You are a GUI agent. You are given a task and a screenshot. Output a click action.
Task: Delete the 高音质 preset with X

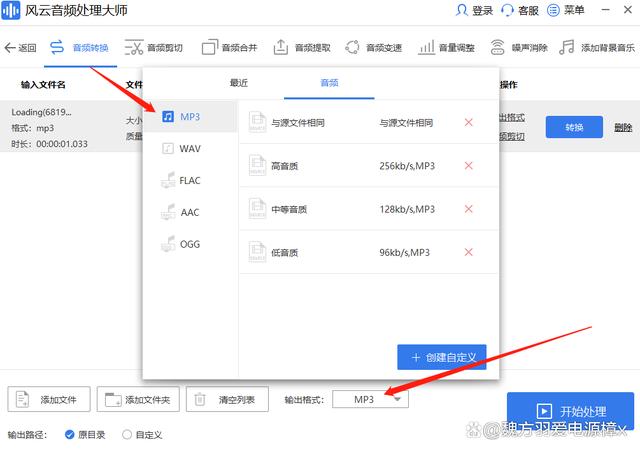pyautogui.click(x=469, y=166)
